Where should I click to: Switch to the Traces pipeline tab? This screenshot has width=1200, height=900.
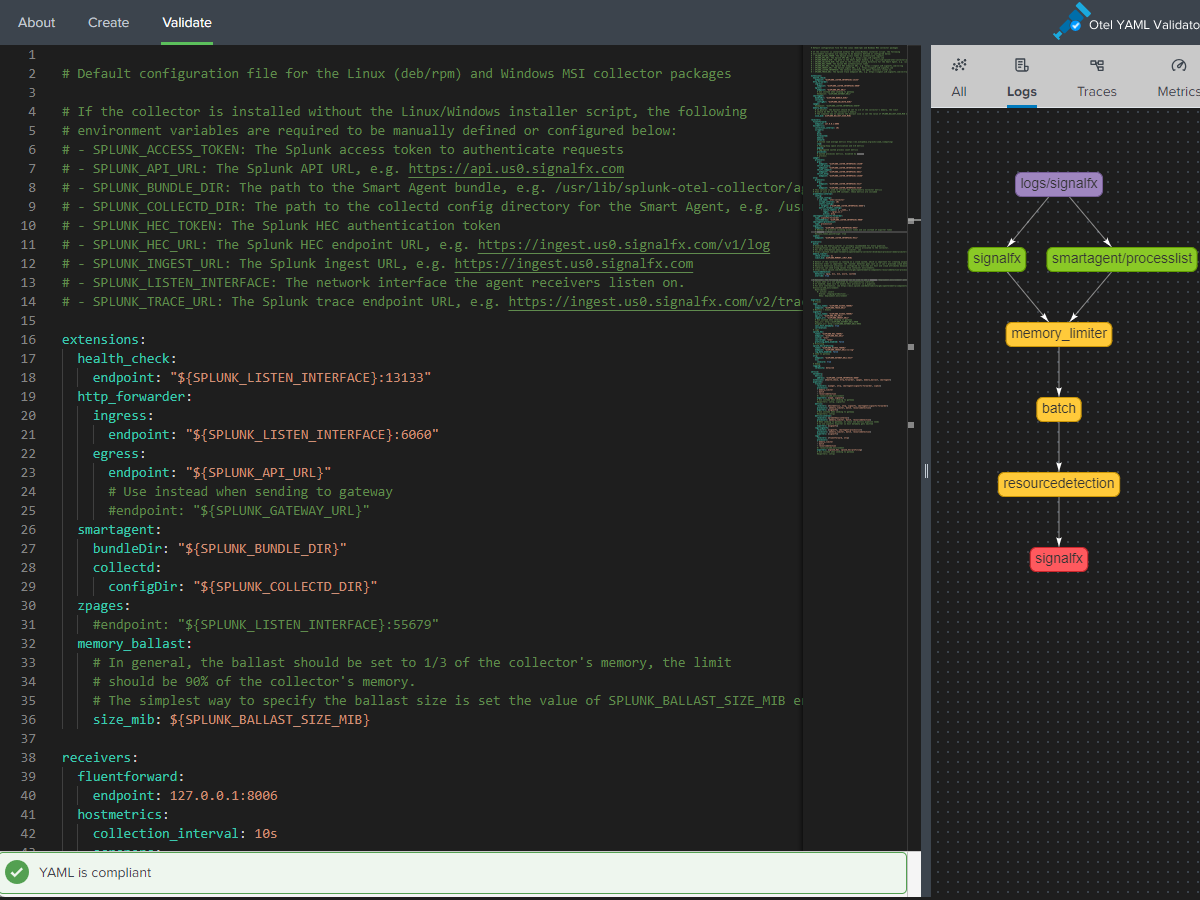pyautogui.click(x=1097, y=77)
